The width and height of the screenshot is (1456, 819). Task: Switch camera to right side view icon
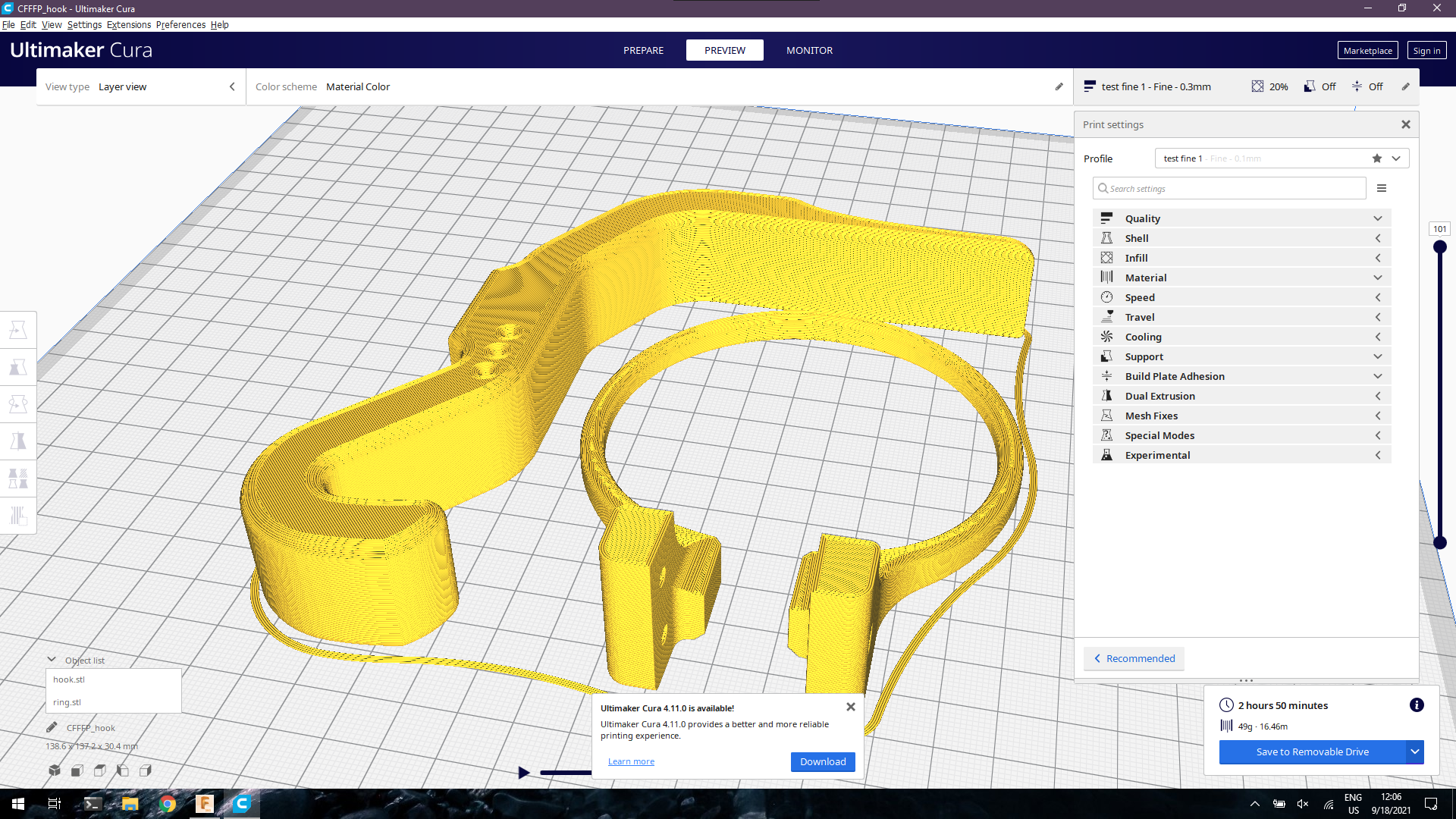tap(146, 770)
